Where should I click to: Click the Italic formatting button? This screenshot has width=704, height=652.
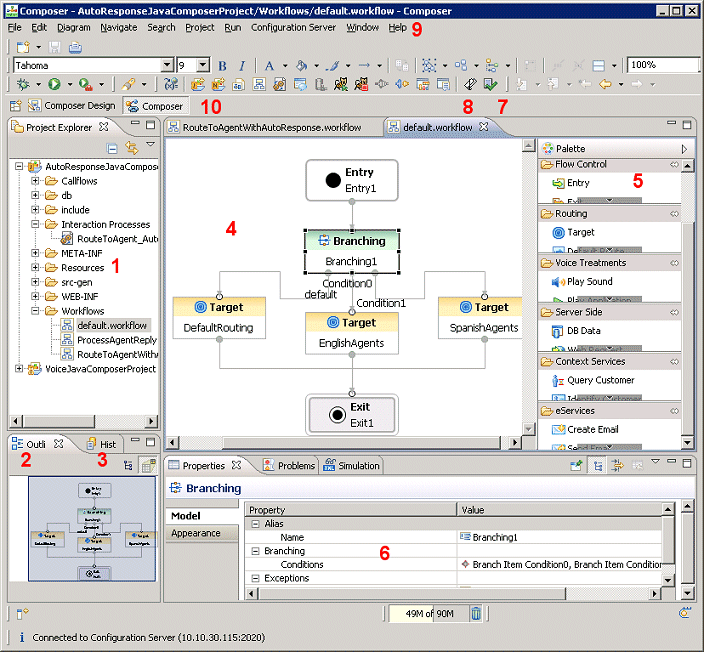click(x=241, y=66)
